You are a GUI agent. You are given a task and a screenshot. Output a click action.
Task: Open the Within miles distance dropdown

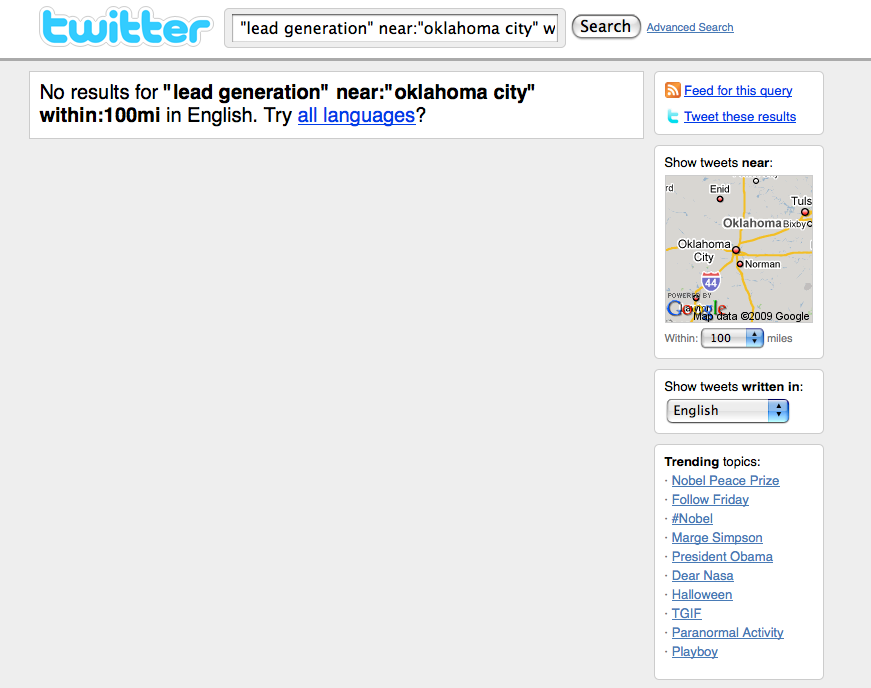coord(732,338)
